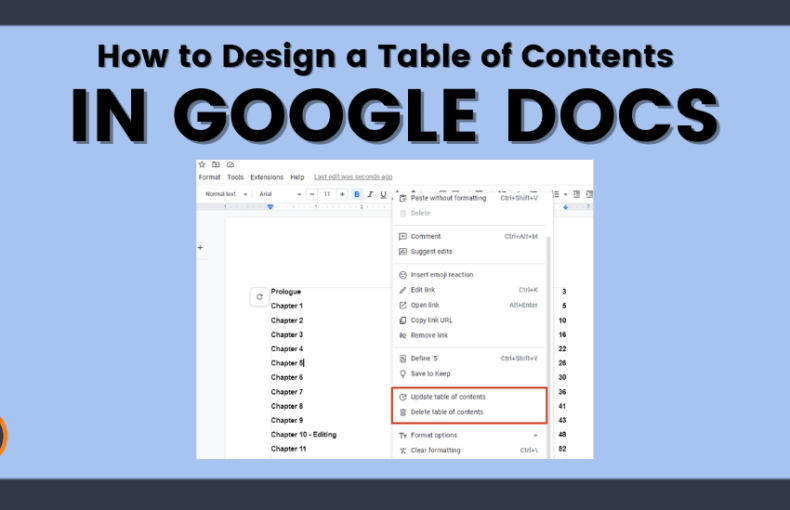Decrease font size with minus button
790x510 pixels.
[x=312, y=194]
